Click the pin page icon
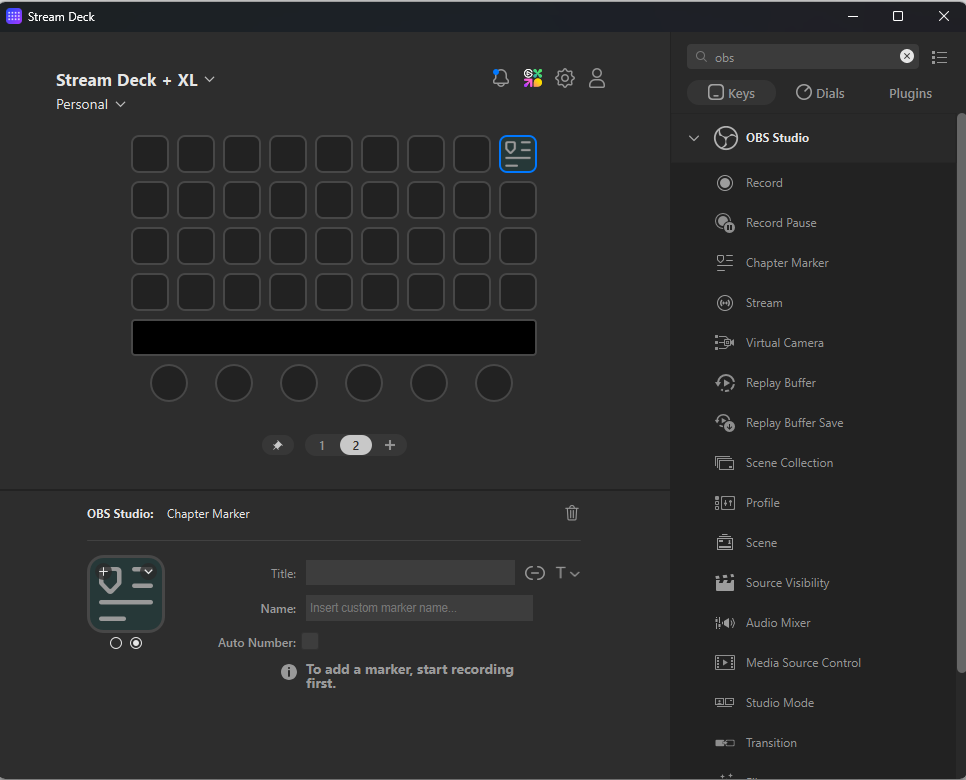 (x=277, y=445)
